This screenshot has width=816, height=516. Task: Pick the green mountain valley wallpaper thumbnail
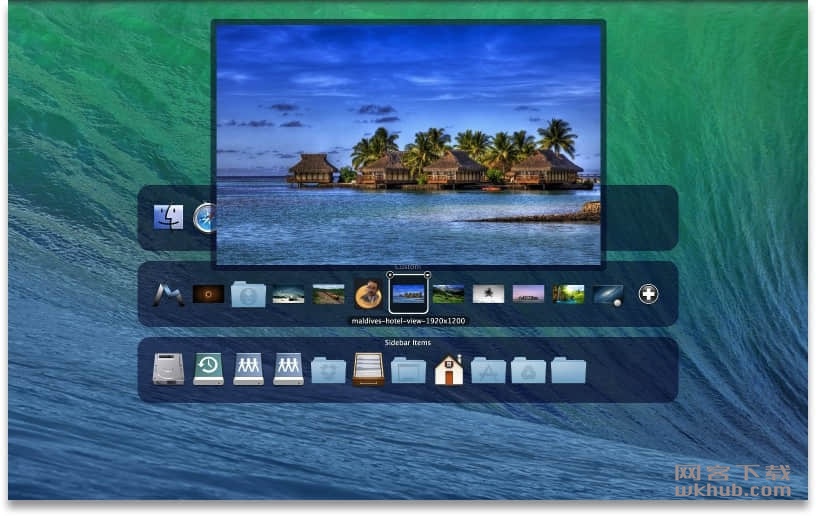point(448,294)
